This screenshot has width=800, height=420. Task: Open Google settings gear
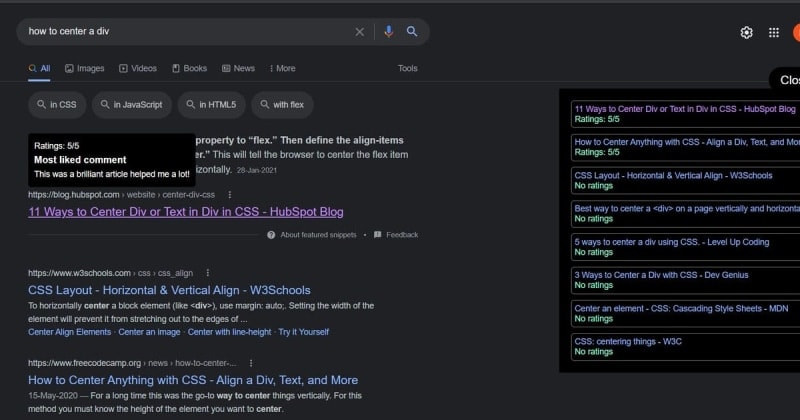point(746,33)
